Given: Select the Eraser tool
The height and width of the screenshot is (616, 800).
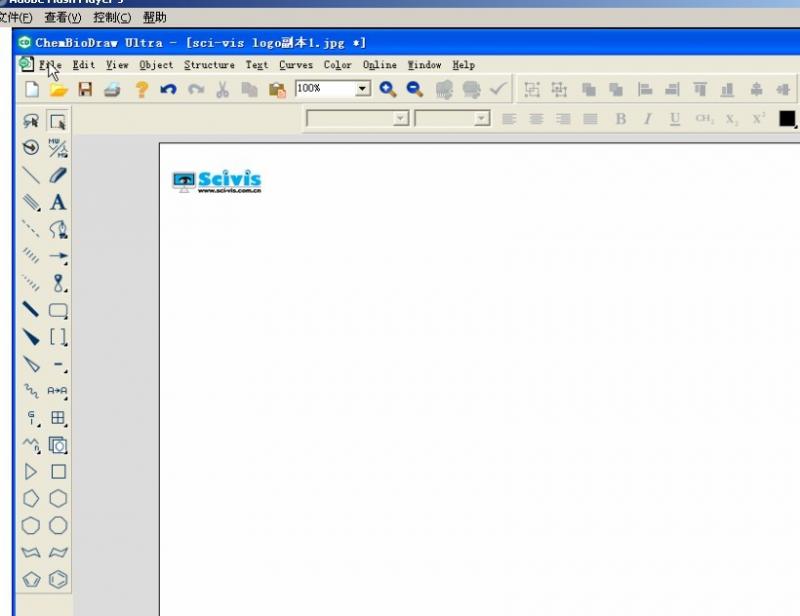Looking at the screenshot, I should pos(58,175).
